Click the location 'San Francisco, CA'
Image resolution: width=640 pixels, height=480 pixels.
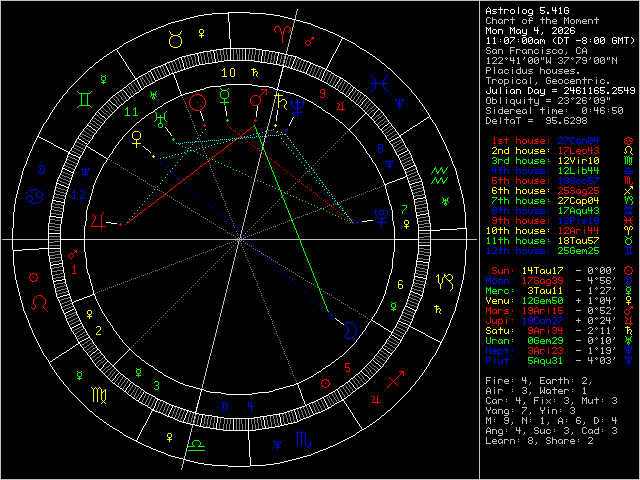coord(536,51)
